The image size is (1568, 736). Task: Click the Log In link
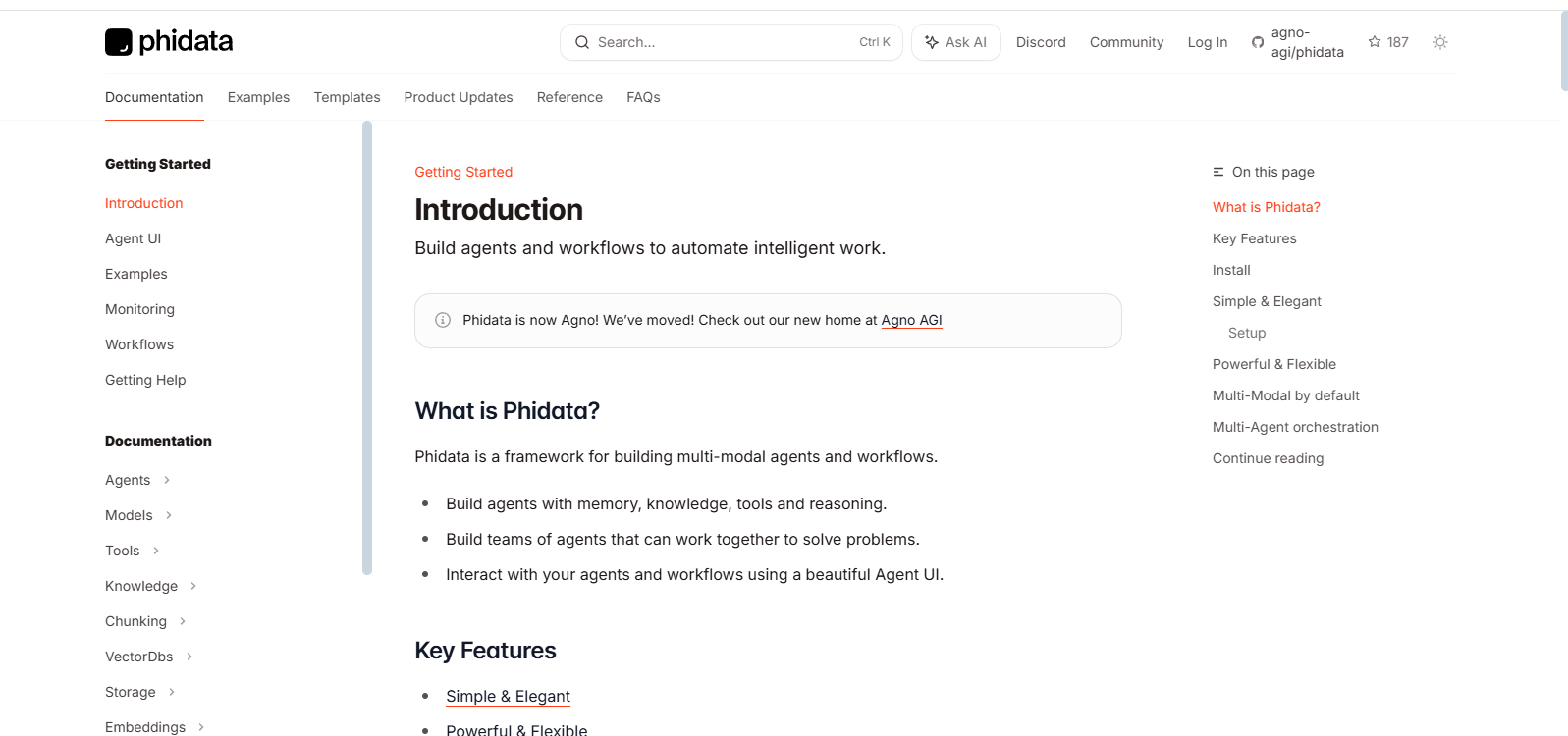tap(1207, 42)
